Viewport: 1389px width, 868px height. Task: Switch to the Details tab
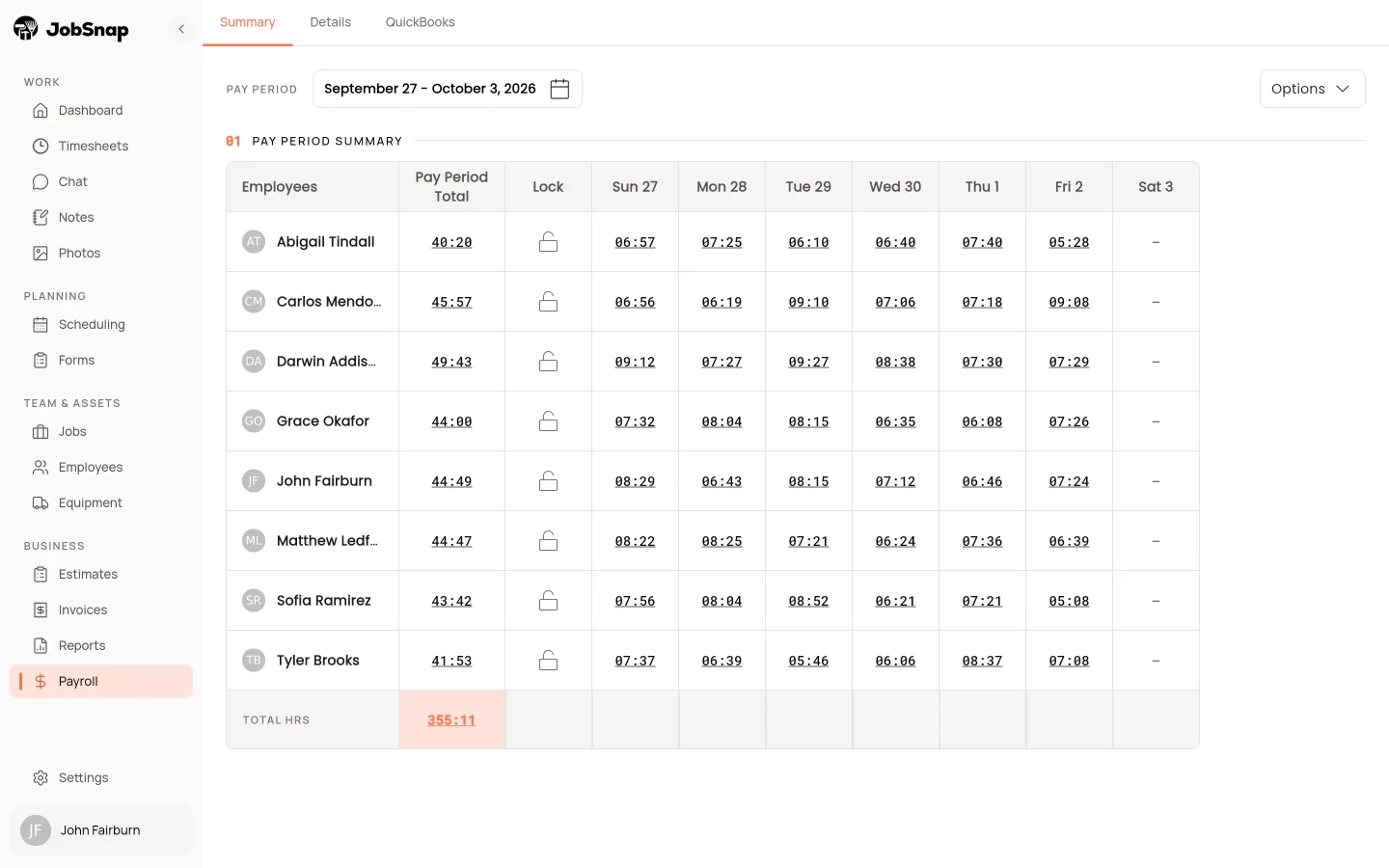click(x=331, y=22)
